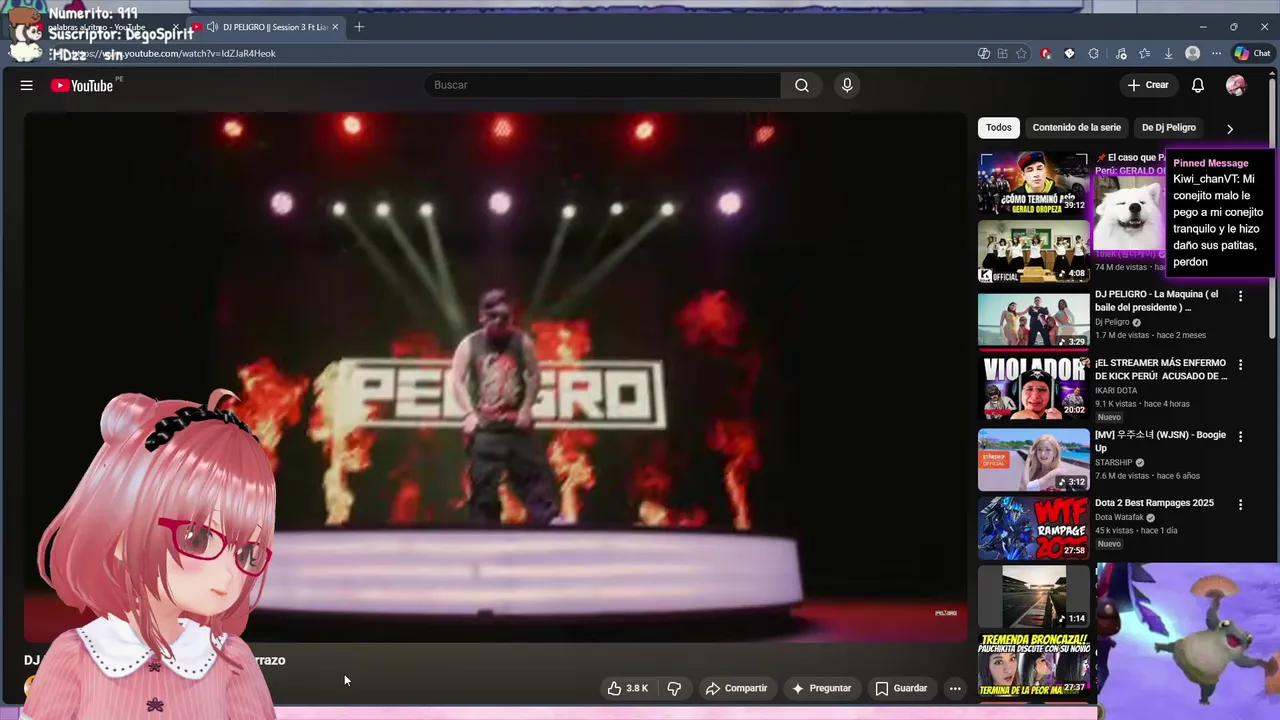Viewport: 1280px width, 720px height.
Task: Open the TREMENDA BRONCAZA 27:37 thumbnail
Action: tap(1033, 664)
